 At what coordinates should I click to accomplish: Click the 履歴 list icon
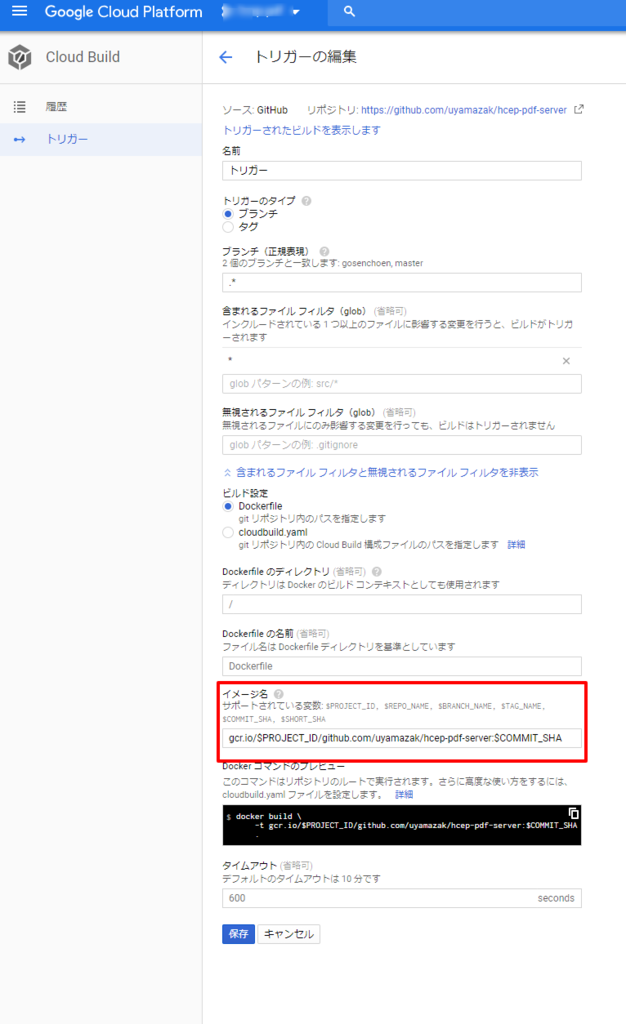coord(20,106)
